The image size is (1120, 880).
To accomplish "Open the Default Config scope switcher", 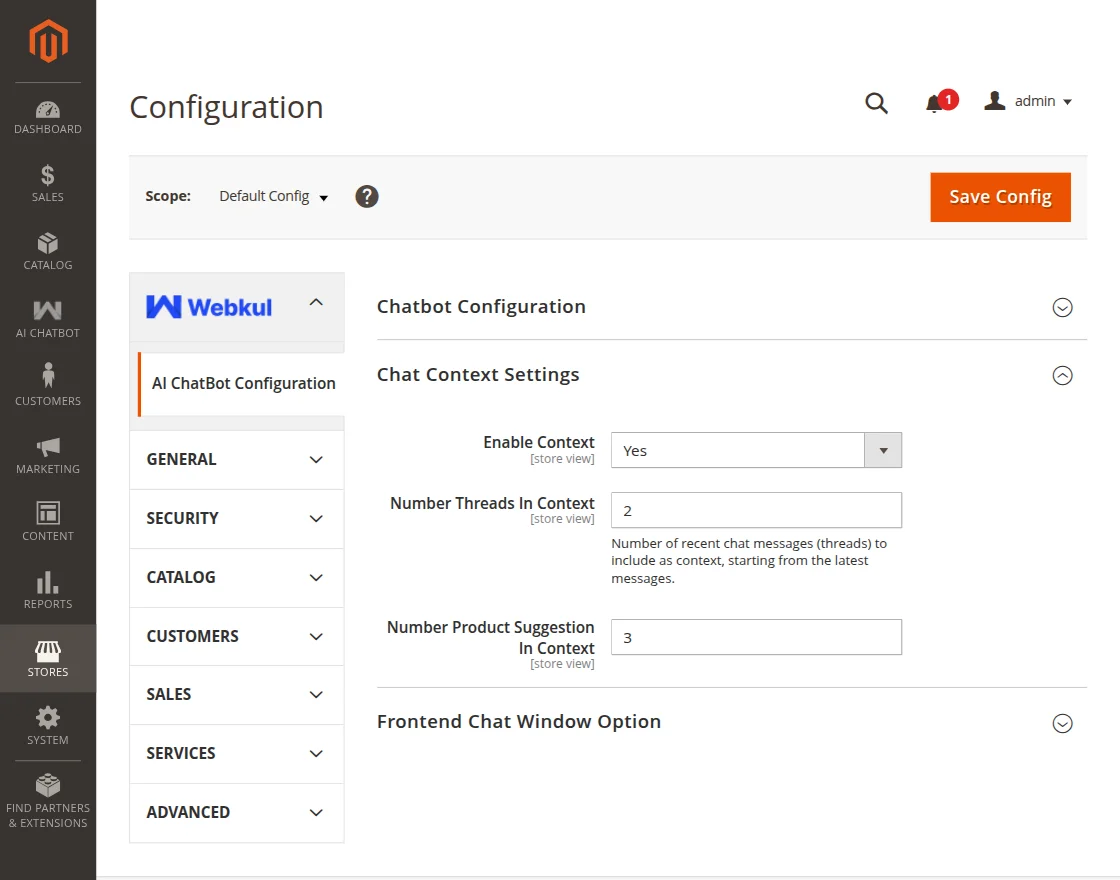I will [x=274, y=197].
